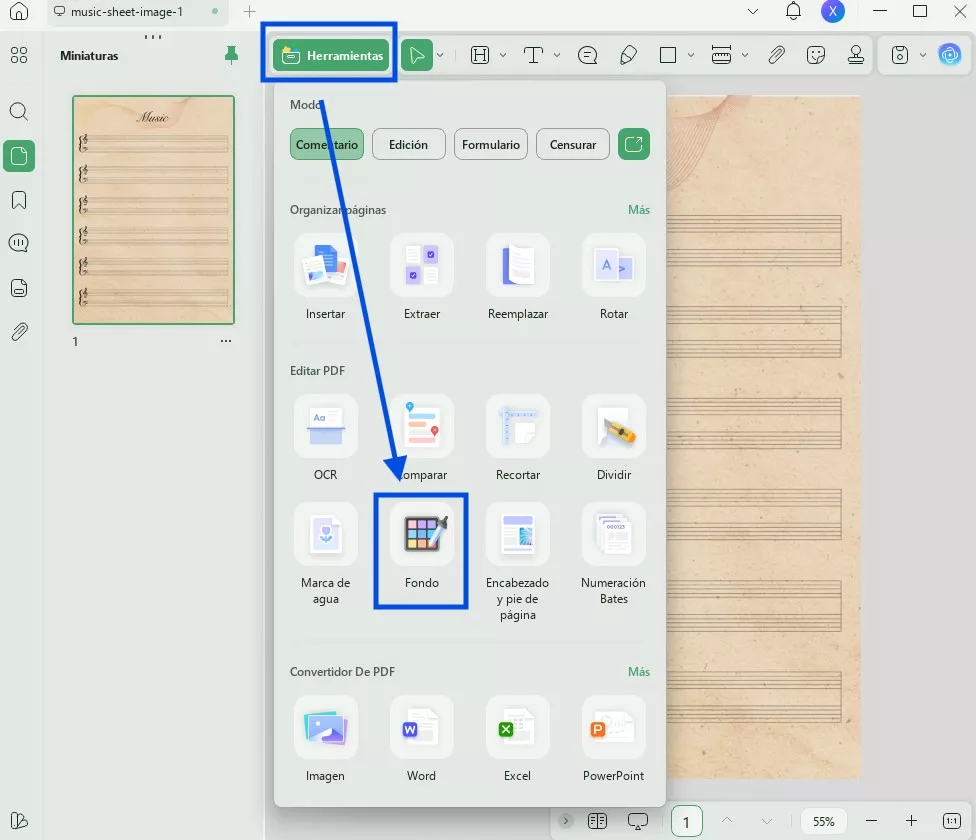The height and width of the screenshot is (840, 976).
Task: Open the search panel in sidebar
Action: pyautogui.click(x=19, y=111)
